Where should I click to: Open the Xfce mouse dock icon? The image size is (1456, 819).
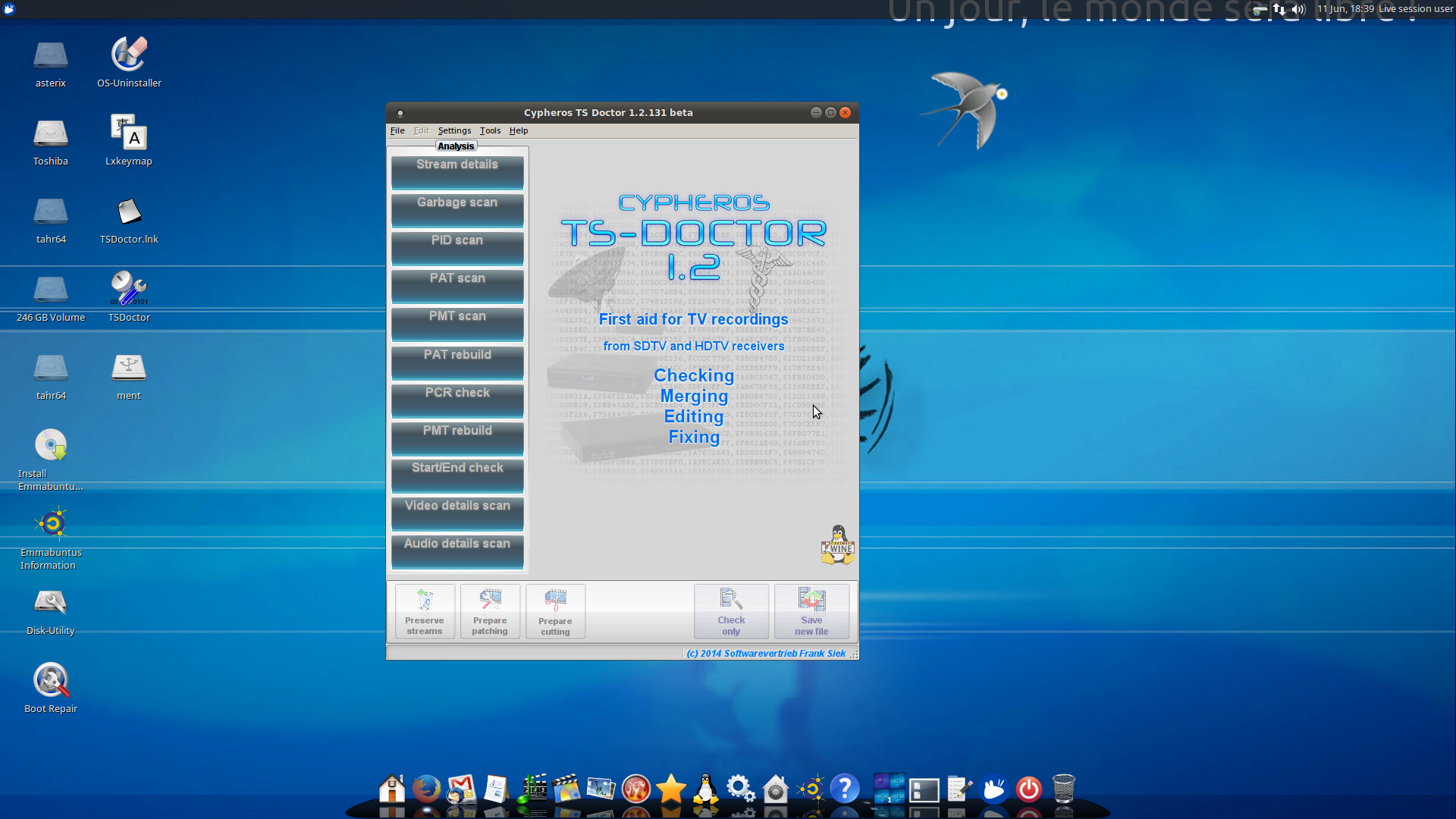(x=994, y=789)
